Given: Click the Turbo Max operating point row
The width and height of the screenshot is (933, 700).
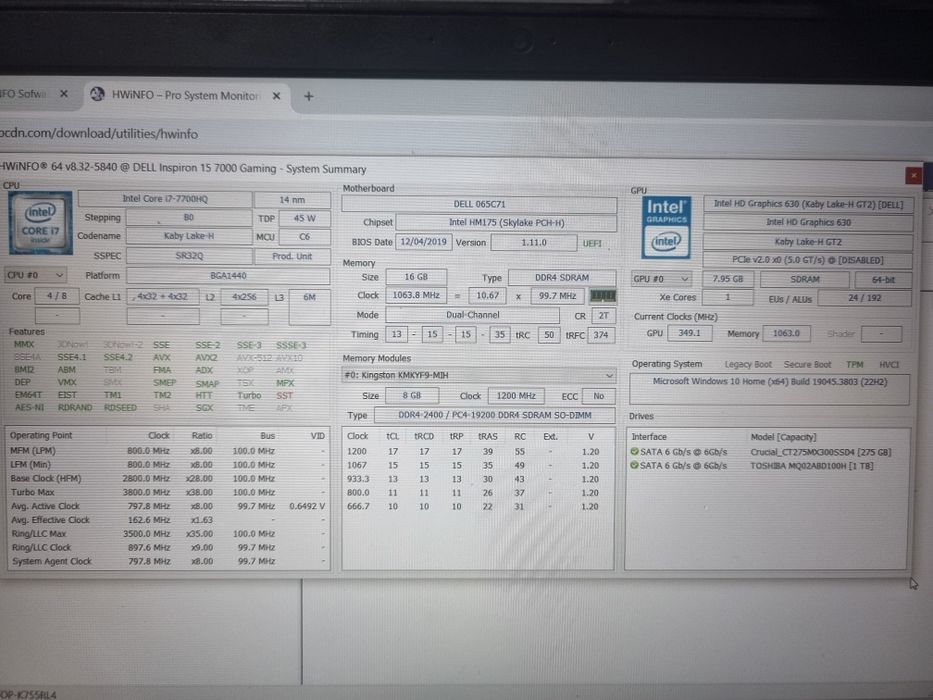Looking at the screenshot, I should (x=168, y=492).
